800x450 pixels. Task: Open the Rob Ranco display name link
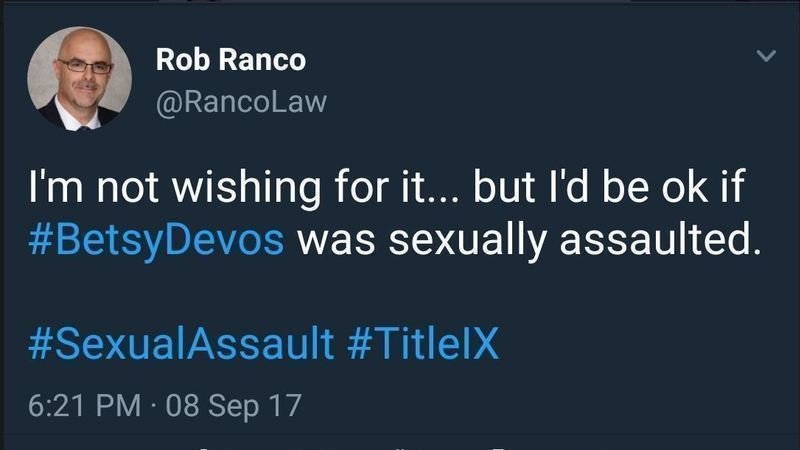click(x=231, y=60)
